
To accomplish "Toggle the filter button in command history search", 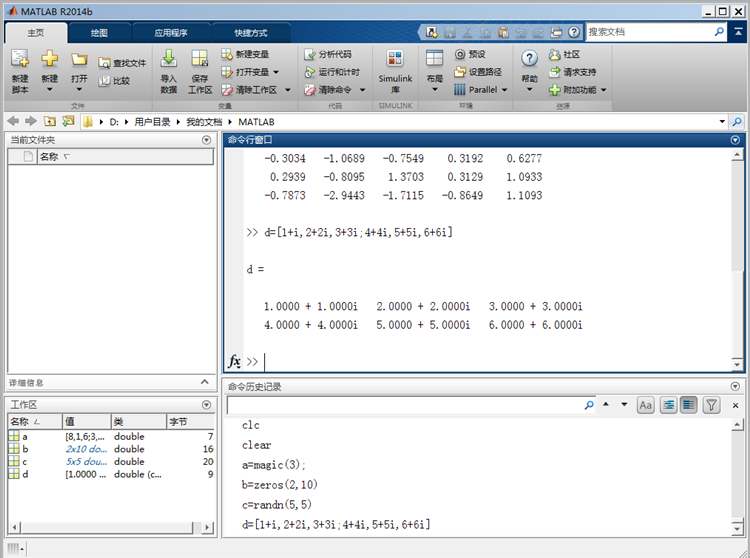I will (711, 405).
